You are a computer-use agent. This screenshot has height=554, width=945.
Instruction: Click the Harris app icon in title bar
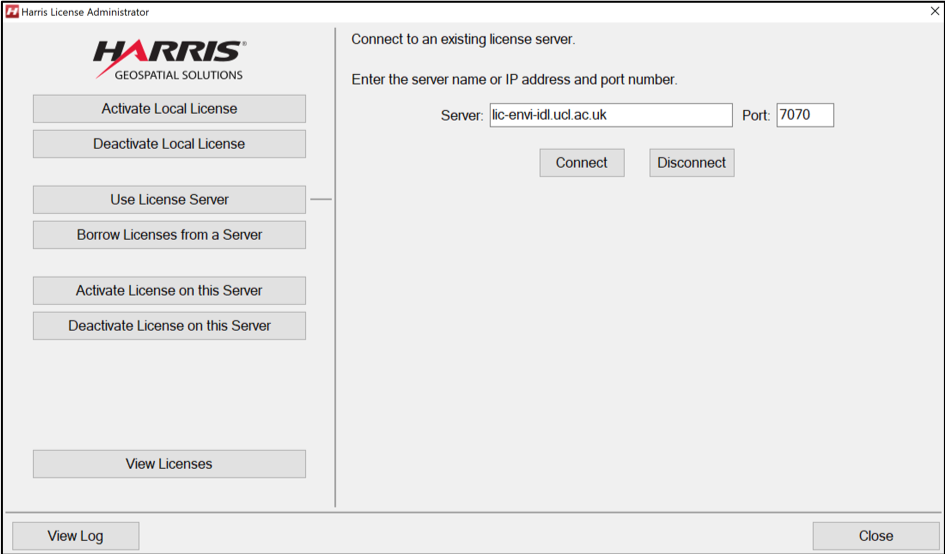[x=12, y=11]
